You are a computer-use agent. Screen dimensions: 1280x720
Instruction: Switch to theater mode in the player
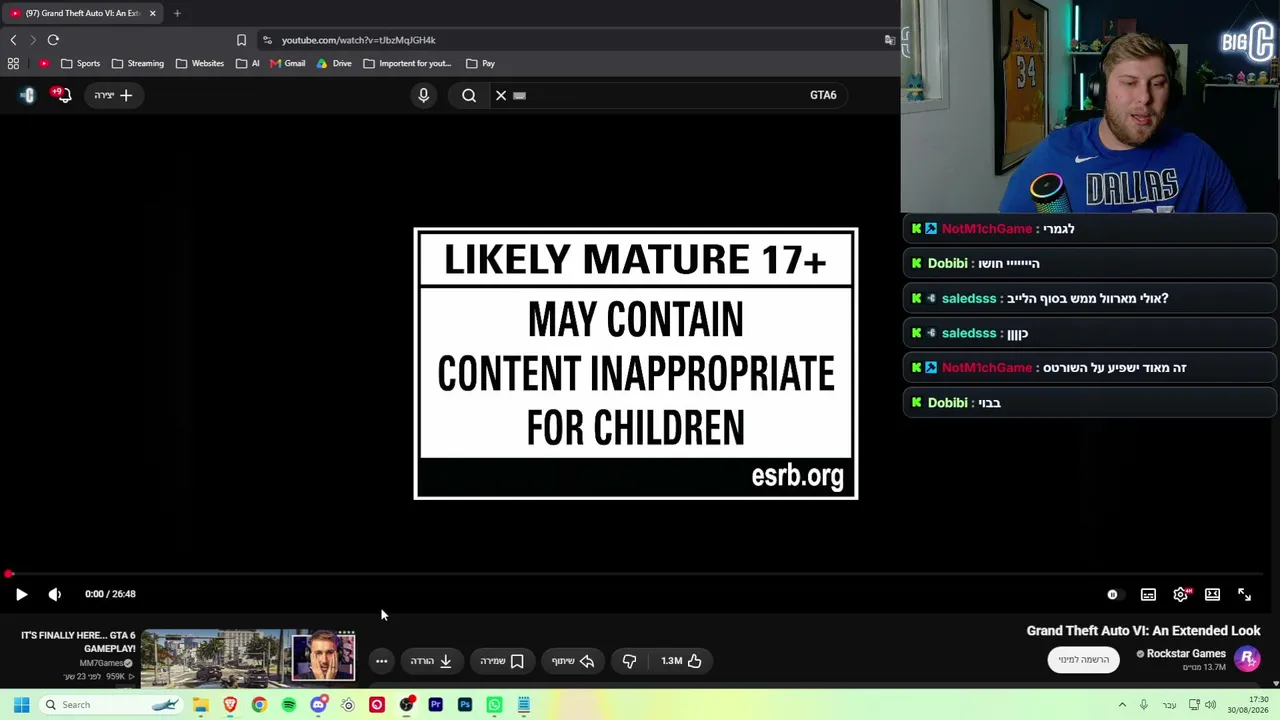(1212, 595)
